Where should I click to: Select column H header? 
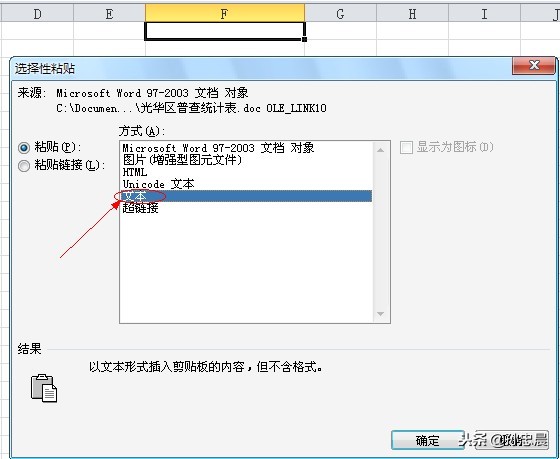[412, 14]
